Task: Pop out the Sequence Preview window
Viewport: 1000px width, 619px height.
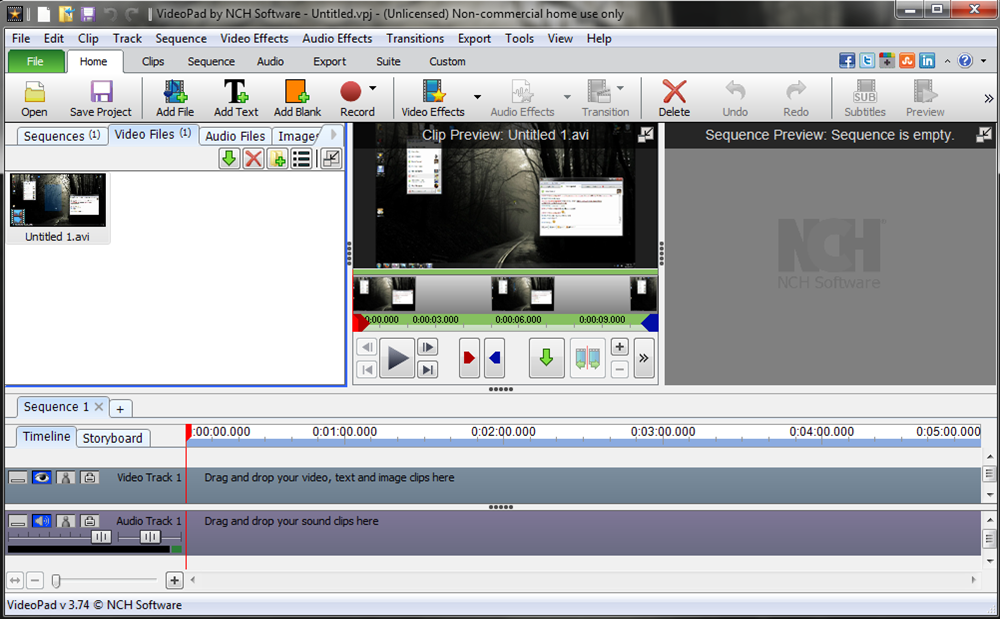Action: [983, 134]
